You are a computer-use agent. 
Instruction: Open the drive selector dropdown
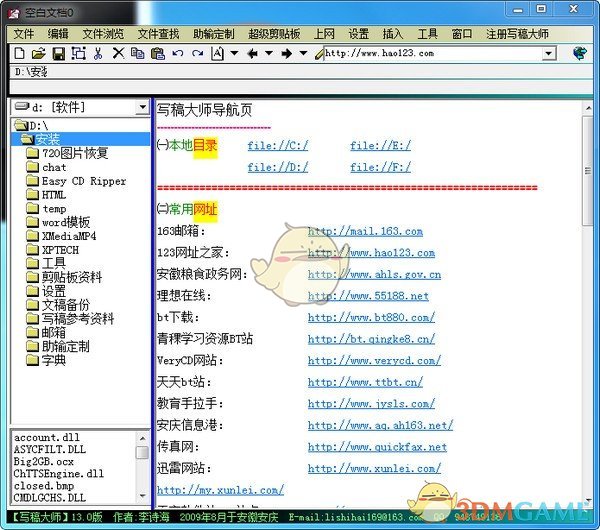142,107
